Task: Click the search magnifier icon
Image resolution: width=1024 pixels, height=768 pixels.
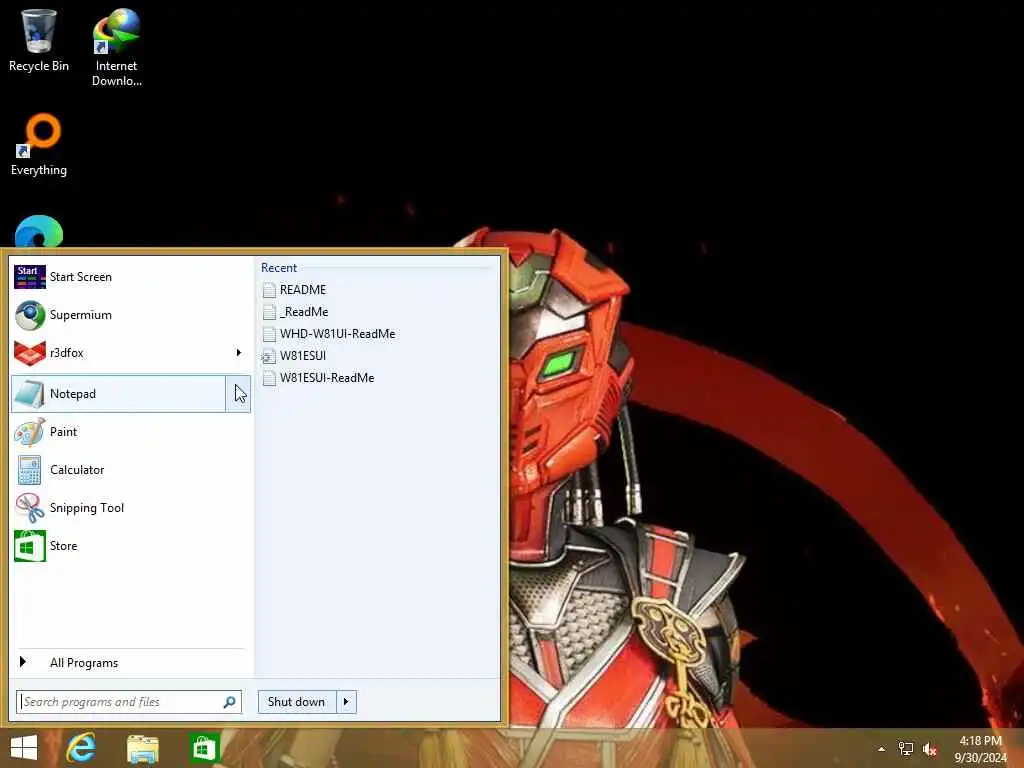Action: pos(229,702)
